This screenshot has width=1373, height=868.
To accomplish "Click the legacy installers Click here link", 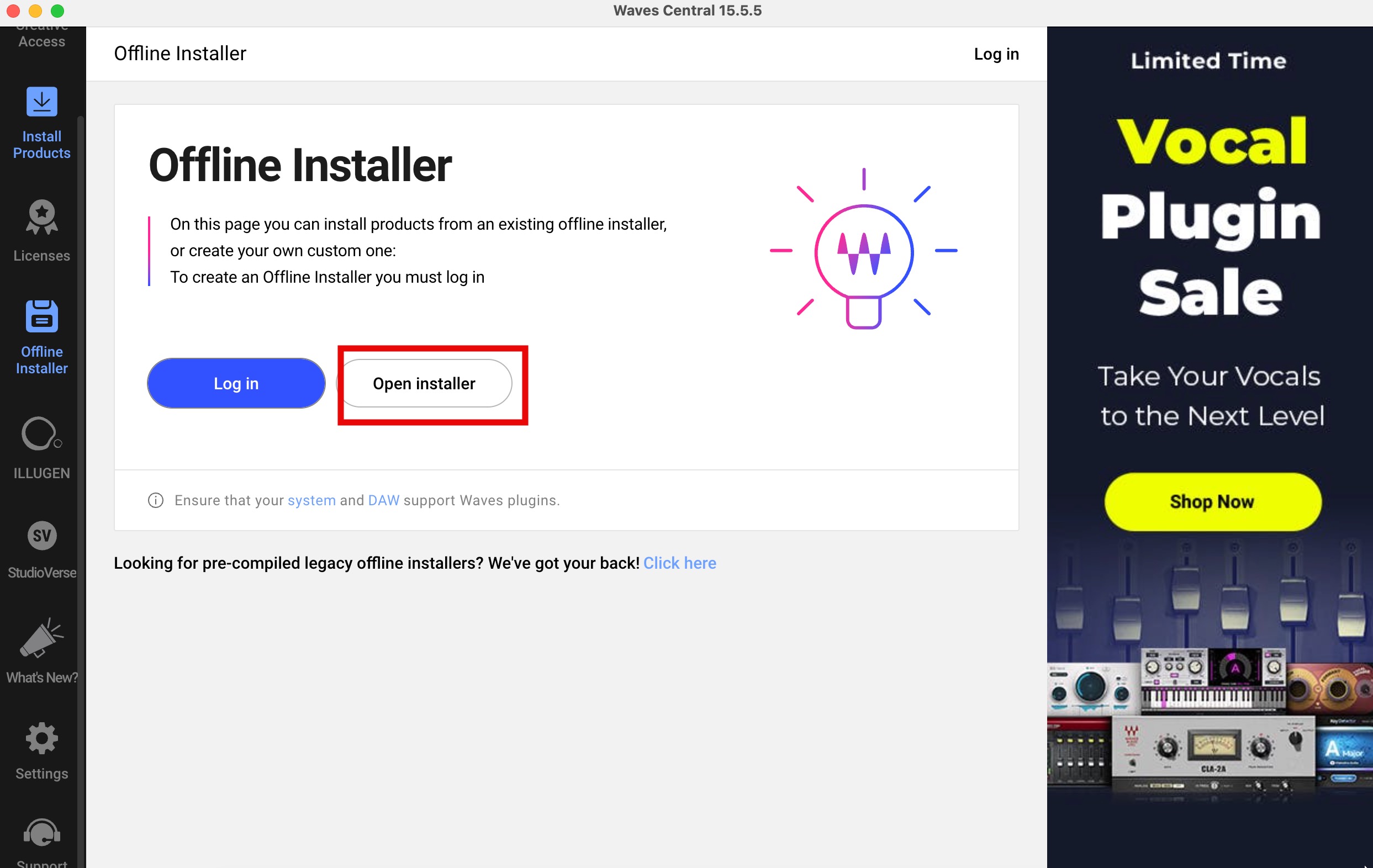I will pyautogui.click(x=680, y=563).
